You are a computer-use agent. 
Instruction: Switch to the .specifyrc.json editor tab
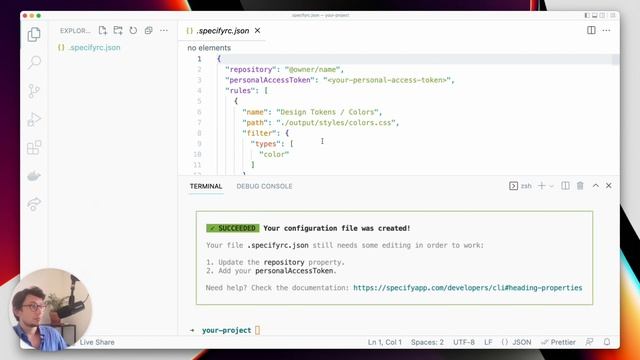click(222, 31)
